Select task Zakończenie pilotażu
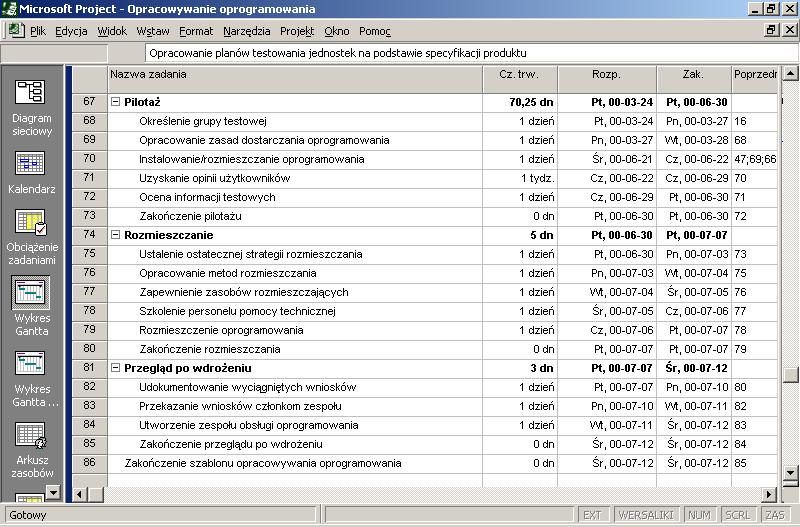The height and width of the screenshot is (527, 800). point(190,216)
